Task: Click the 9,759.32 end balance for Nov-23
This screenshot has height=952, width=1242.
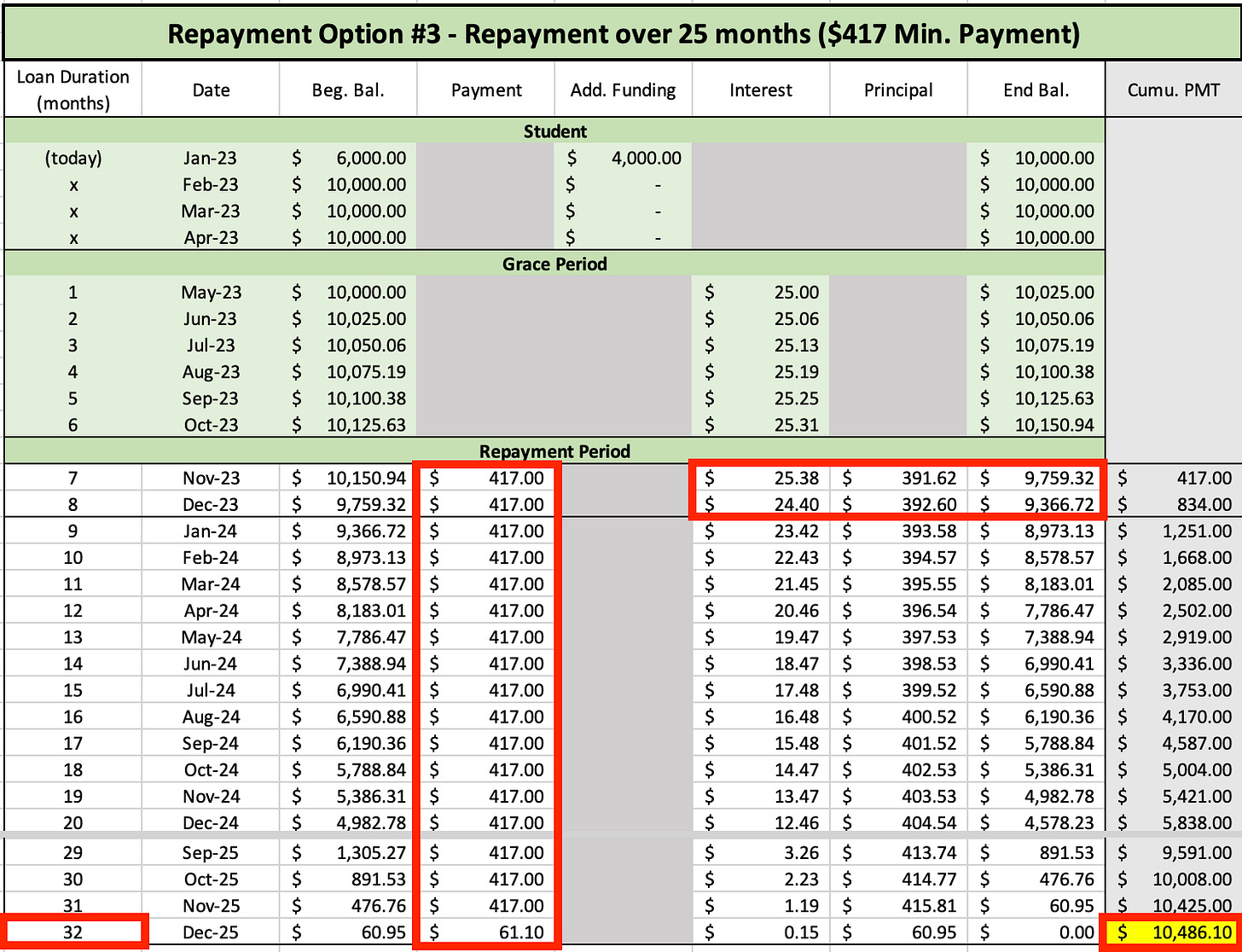Action: click(1036, 478)
